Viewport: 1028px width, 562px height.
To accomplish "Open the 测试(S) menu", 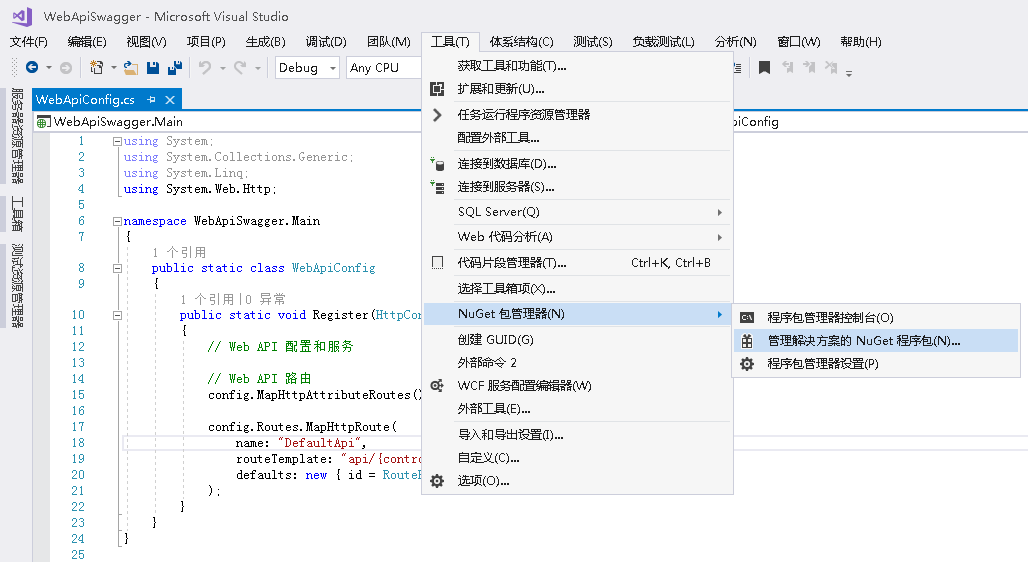I will pos(593,42).
